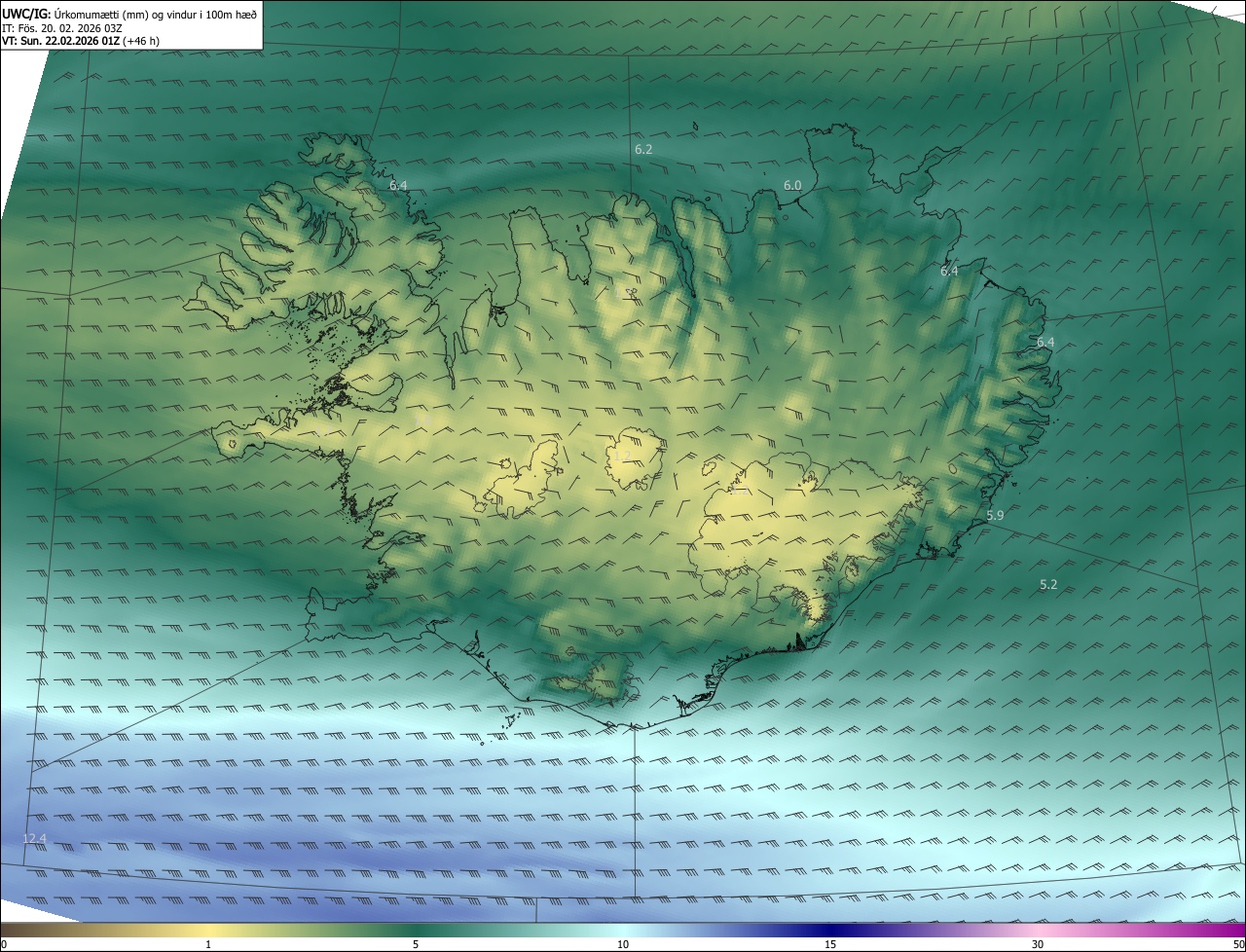This screenshot has height=952, width=1246.
Task: Click the 12.4 value label
Action: pyautogui.click(x=34, y=838)
